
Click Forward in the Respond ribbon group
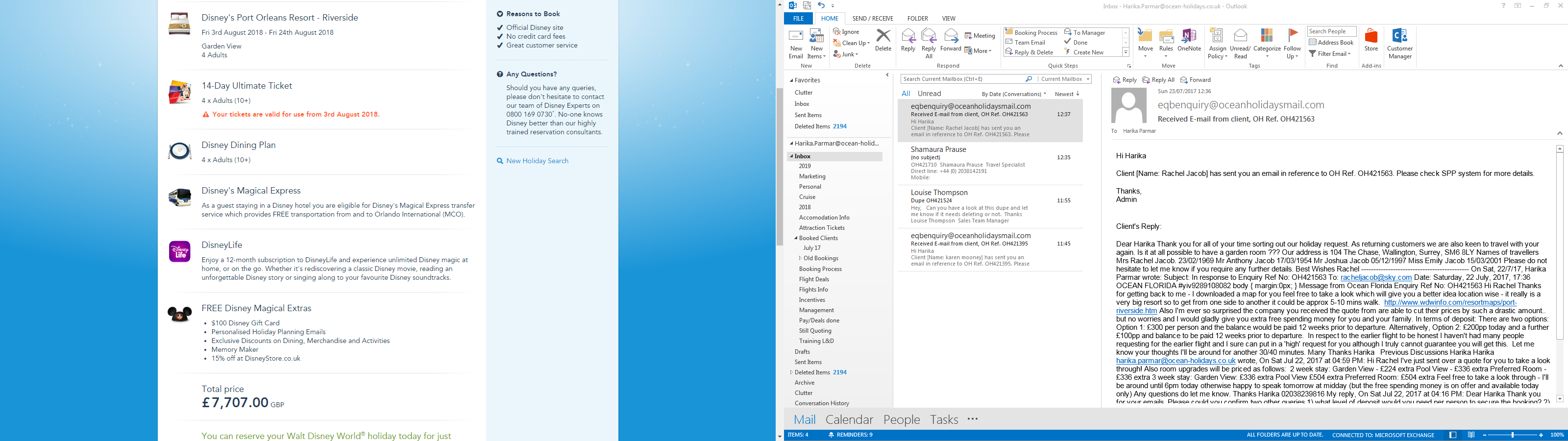tap(950, 40)
